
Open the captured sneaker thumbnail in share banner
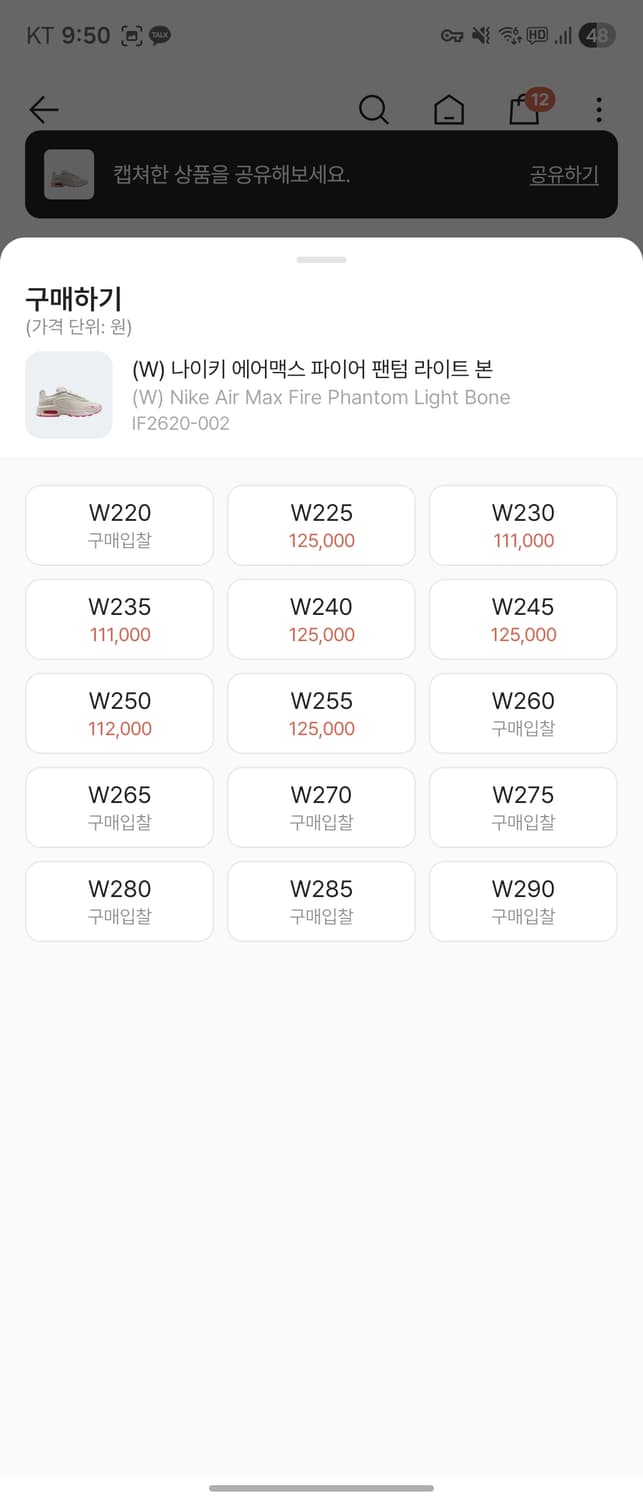[x=68, y=175]
